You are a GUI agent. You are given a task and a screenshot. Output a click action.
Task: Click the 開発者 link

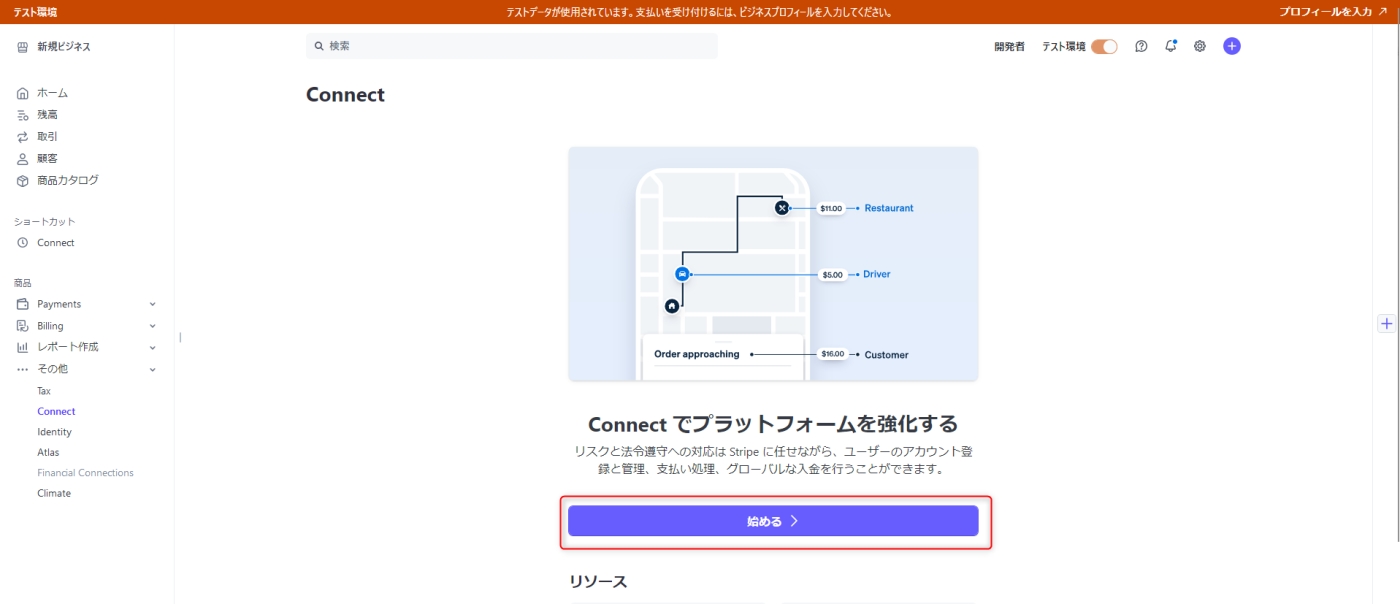click(x=1009, y=46)
